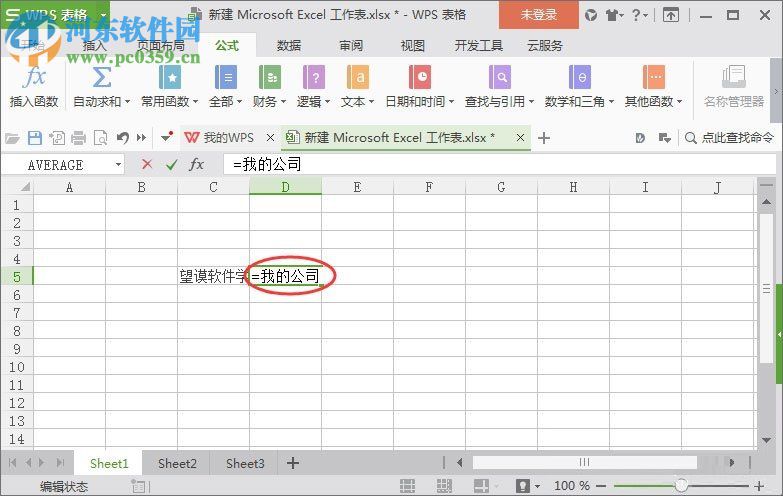Open the 财务 (financial functions) icon
783x496 pixels.
point(270,77)
